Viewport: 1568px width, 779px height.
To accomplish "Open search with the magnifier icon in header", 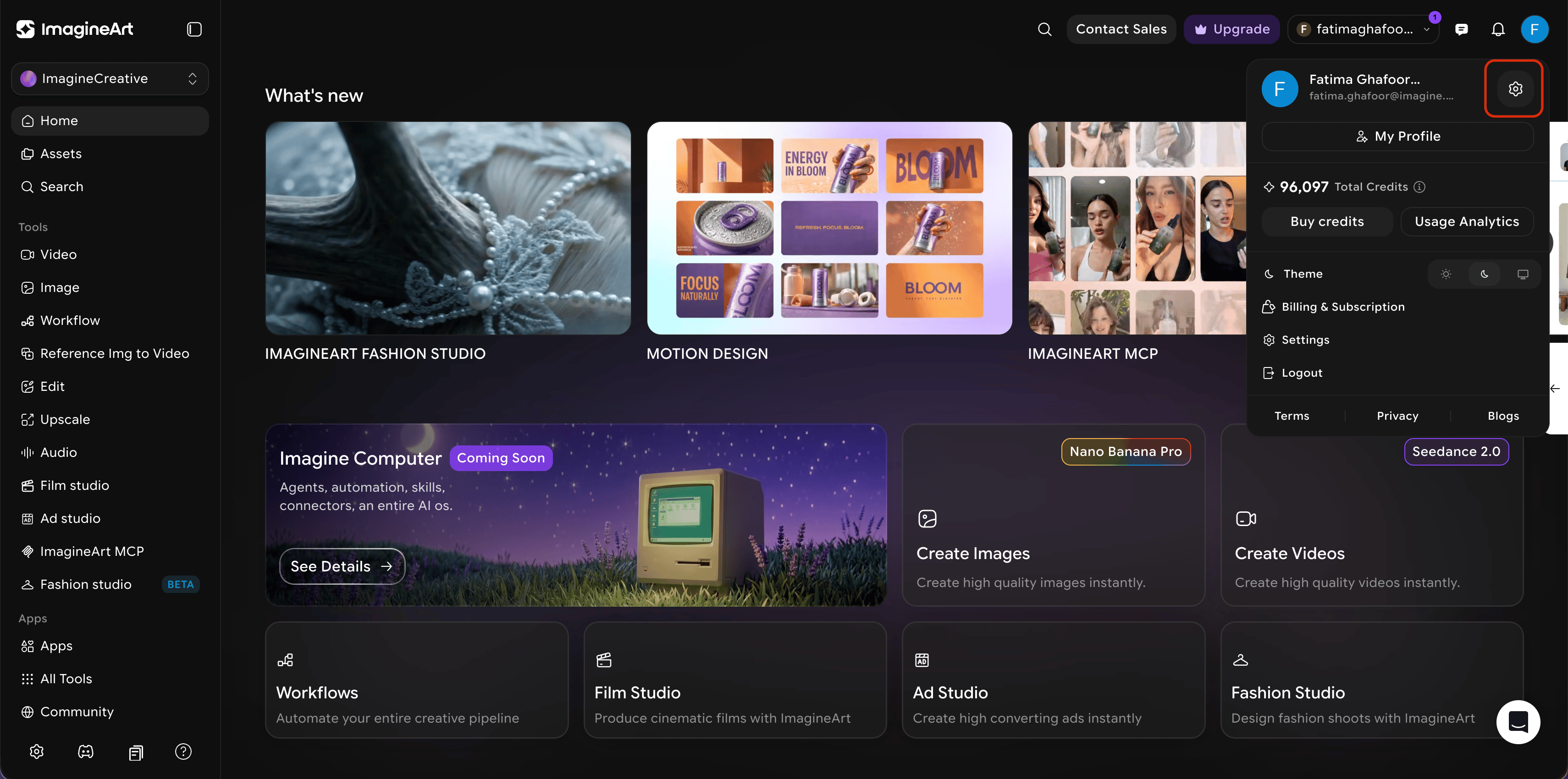I will (1044, 29).
